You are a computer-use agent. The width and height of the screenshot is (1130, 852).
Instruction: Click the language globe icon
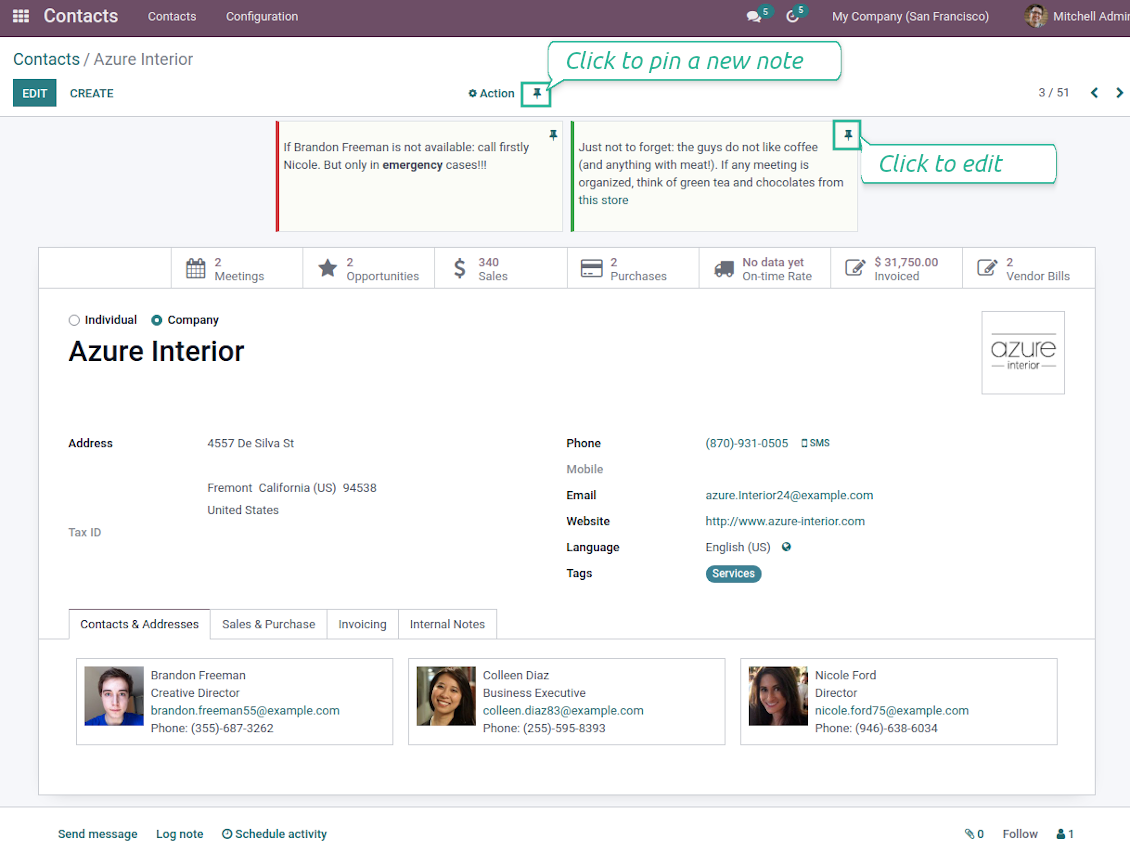point(786,547)
